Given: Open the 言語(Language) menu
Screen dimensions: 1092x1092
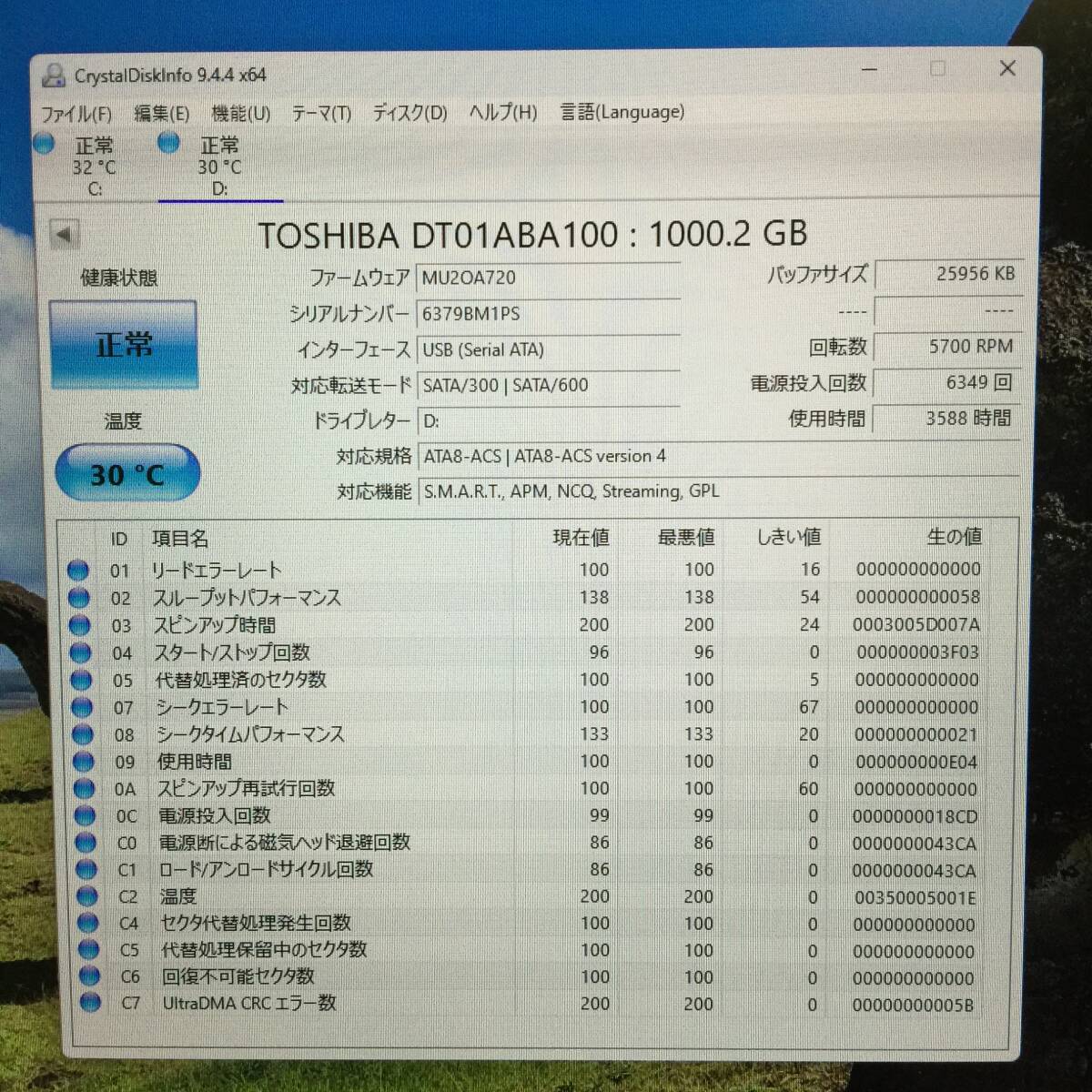Looking at the screenshot, I should click(622, 112).
